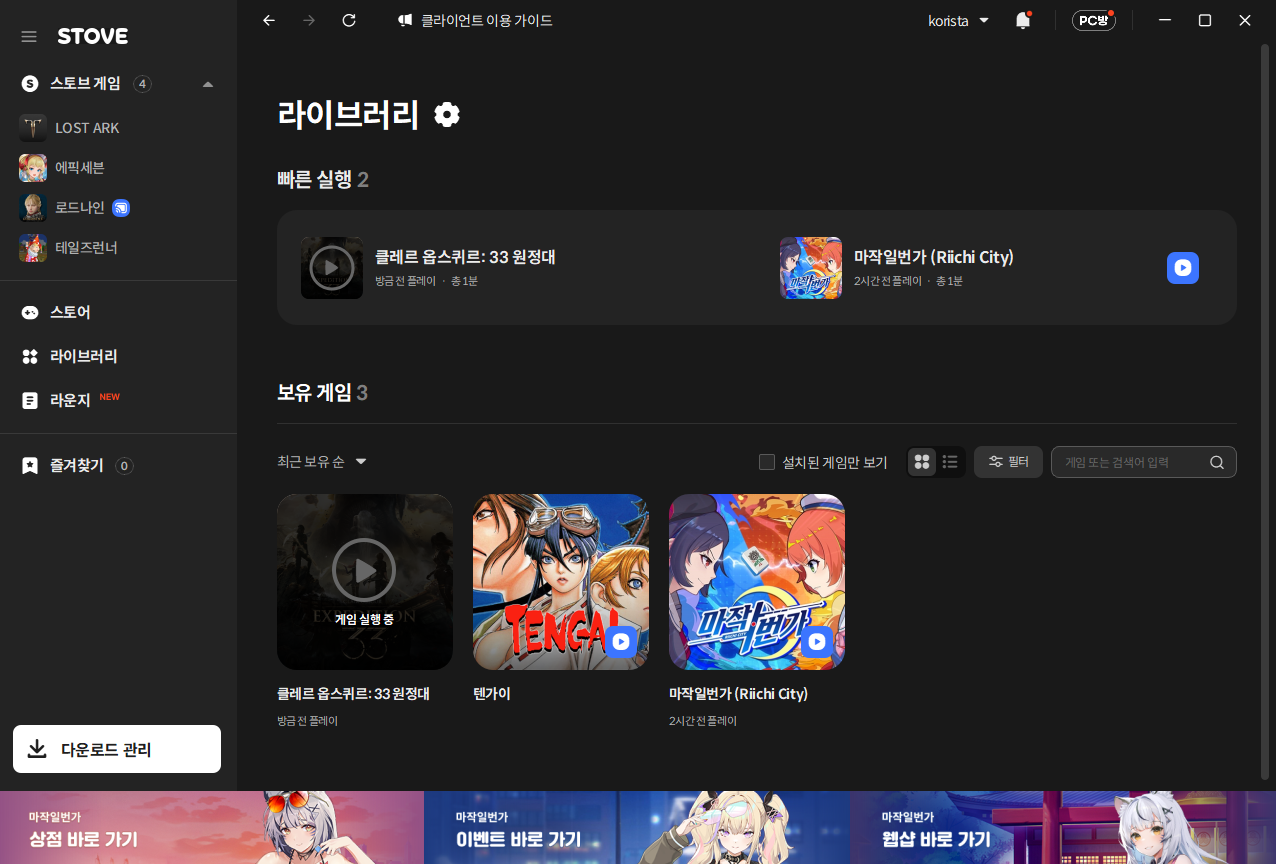Open the 최근 보유 순 sort dropdown

322,462
